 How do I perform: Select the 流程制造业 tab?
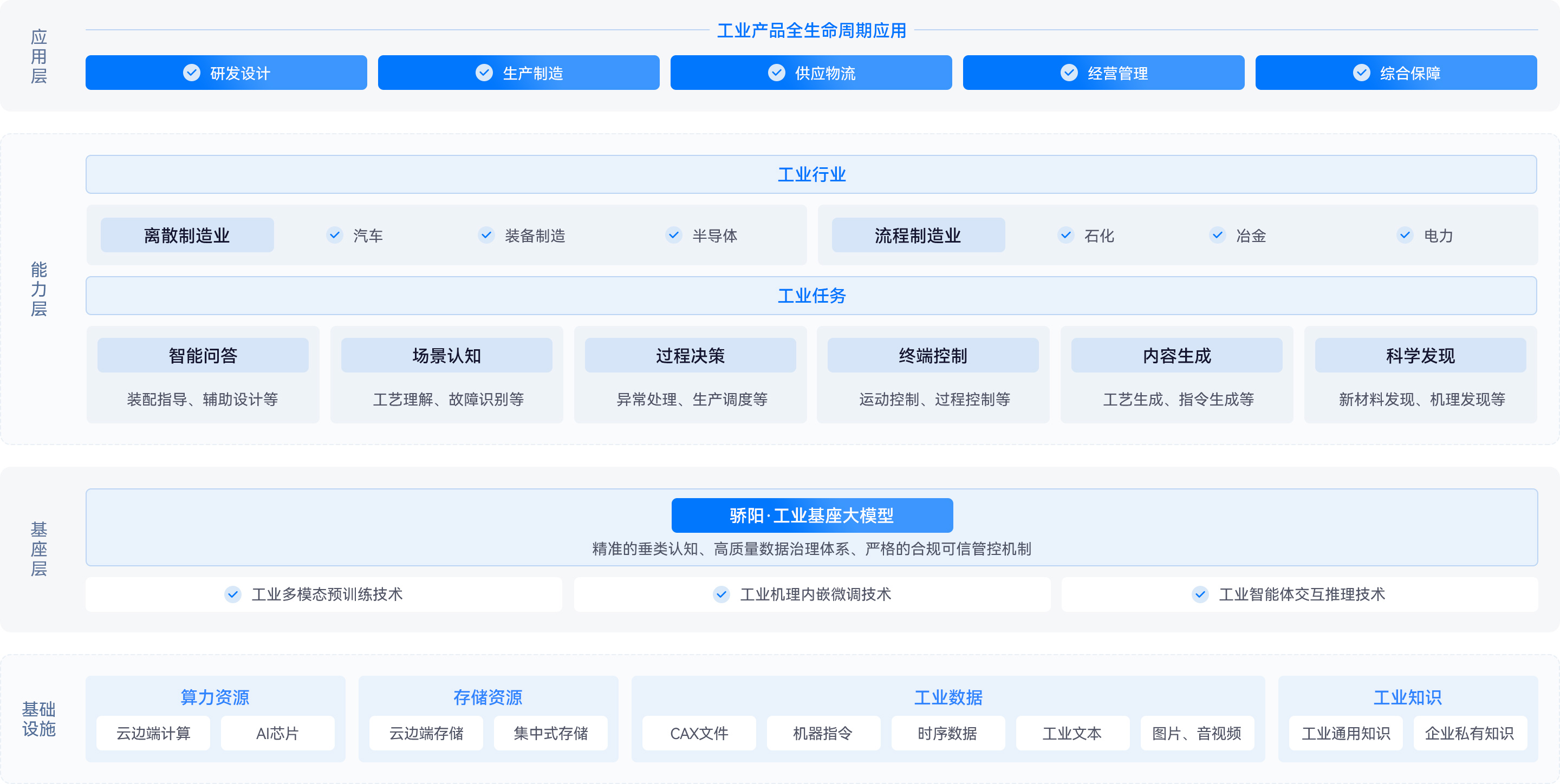(x=916, y=236)
